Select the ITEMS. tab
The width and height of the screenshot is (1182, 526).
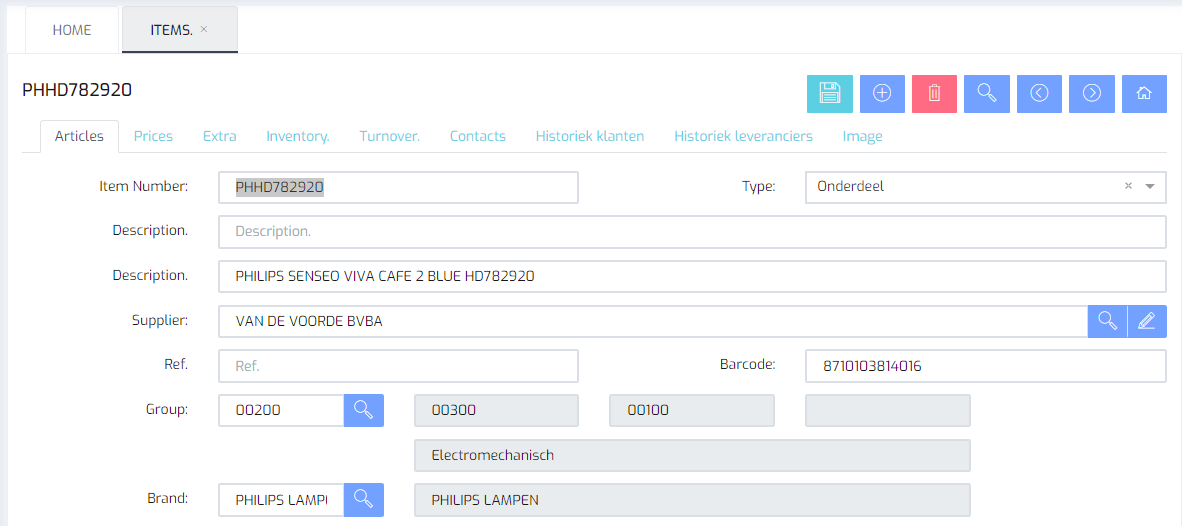pyautogui.click(x=180, y=30)
